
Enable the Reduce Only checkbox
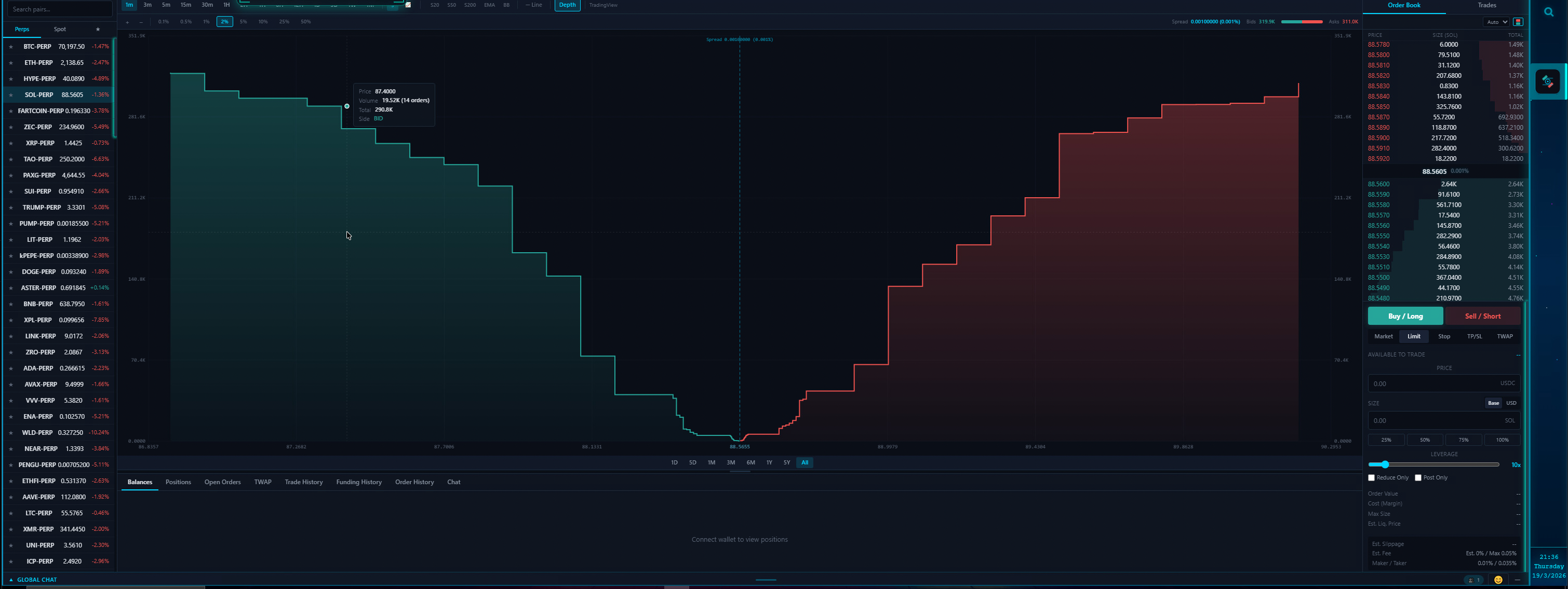point(1371,477)
